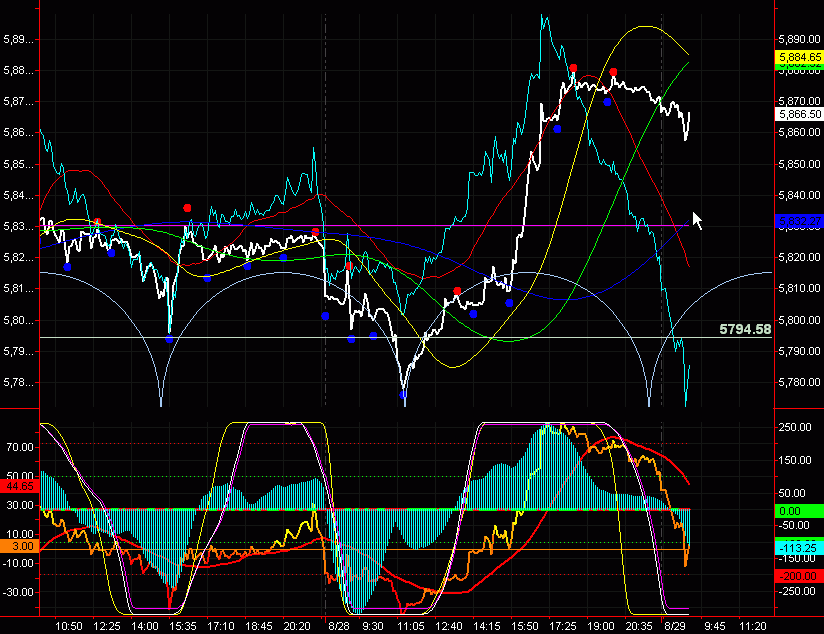824x634 pixels.
Task: Click the 5,840.00 right axis label
Action: pos(799,195)
